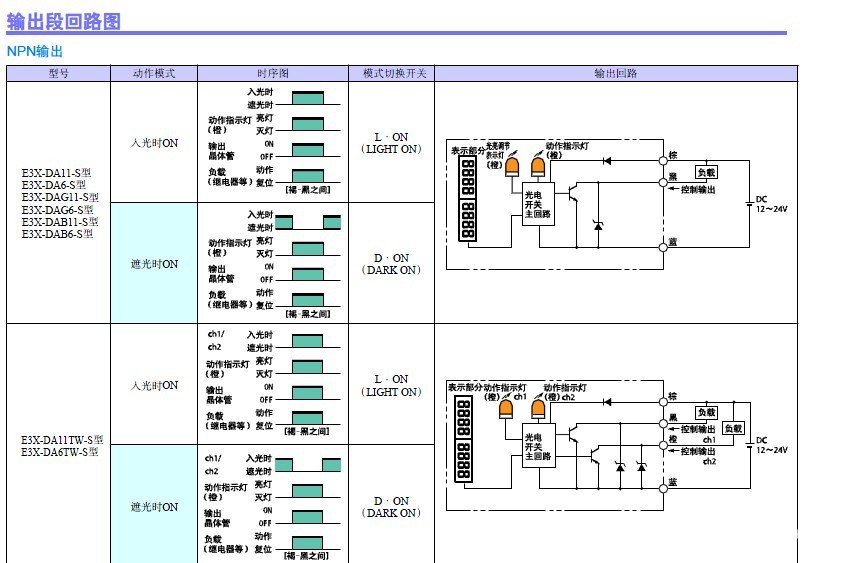This screenshot has width=864, height=563.
Task: Click model name E3X-DAB6-S型
Action: coord(56,234)
